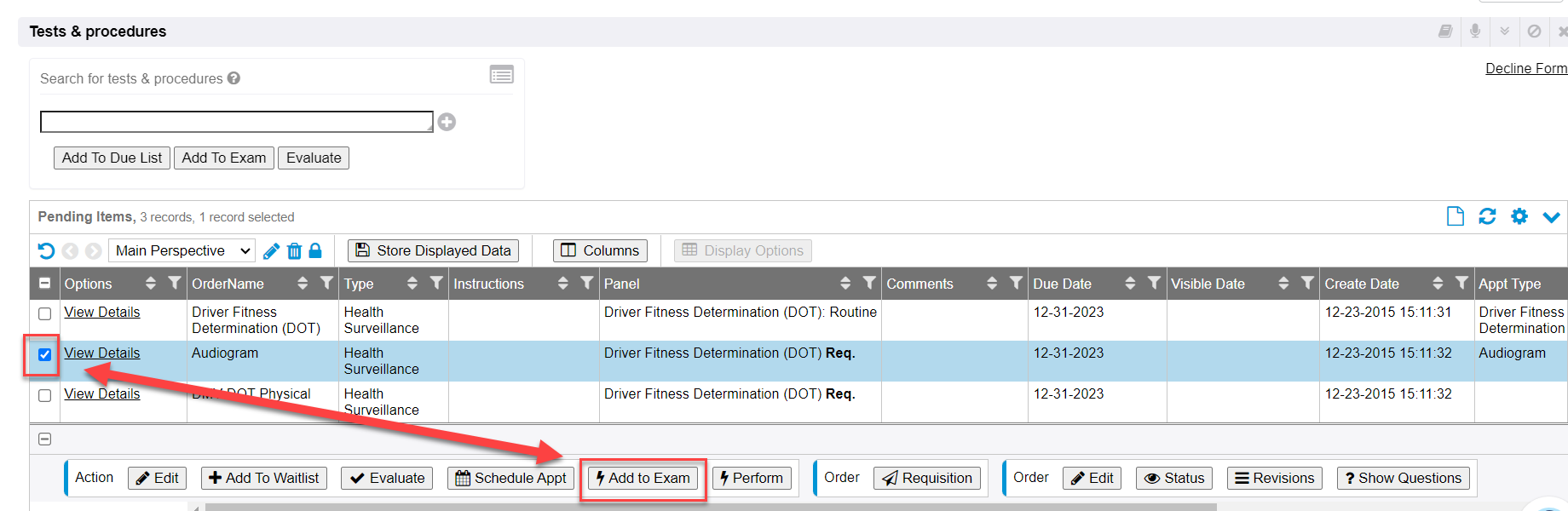The width and height of the screenshot is (1568, 511).
Task: Sort by the Due Date column arrows
Action: pos(1130,283)
